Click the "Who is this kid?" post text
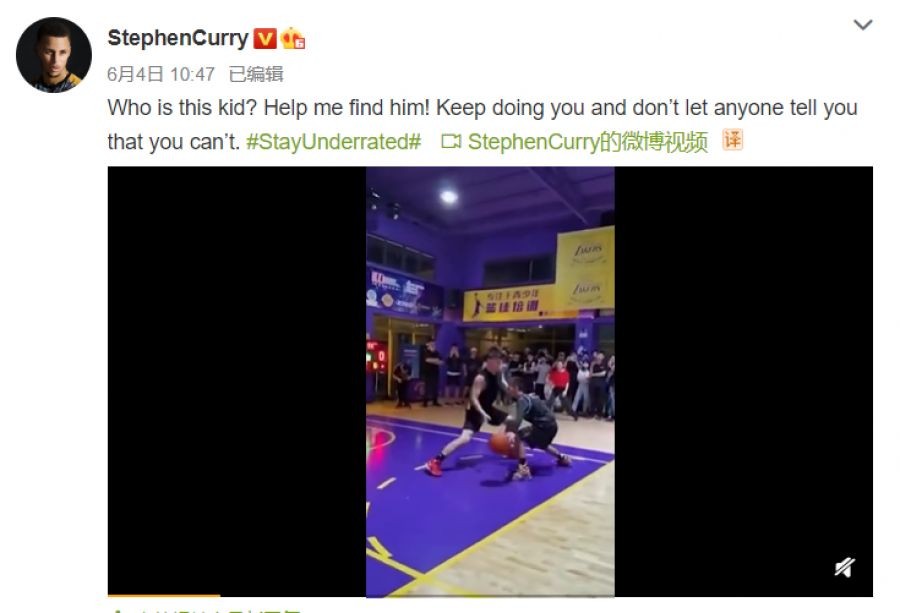The image size is (900, 613). click(x=181, y=108)
